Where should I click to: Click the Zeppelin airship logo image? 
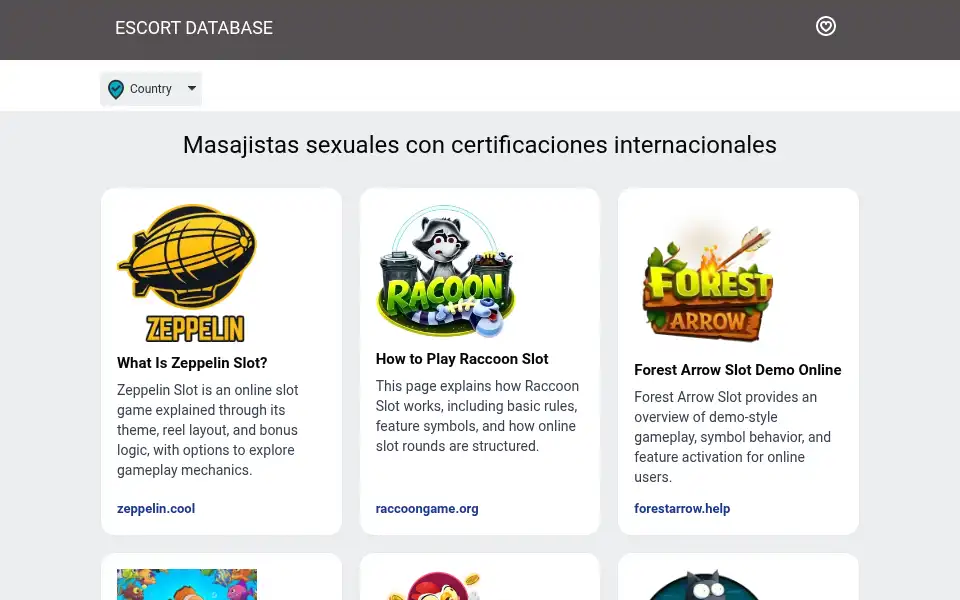(x=187, y=273)
